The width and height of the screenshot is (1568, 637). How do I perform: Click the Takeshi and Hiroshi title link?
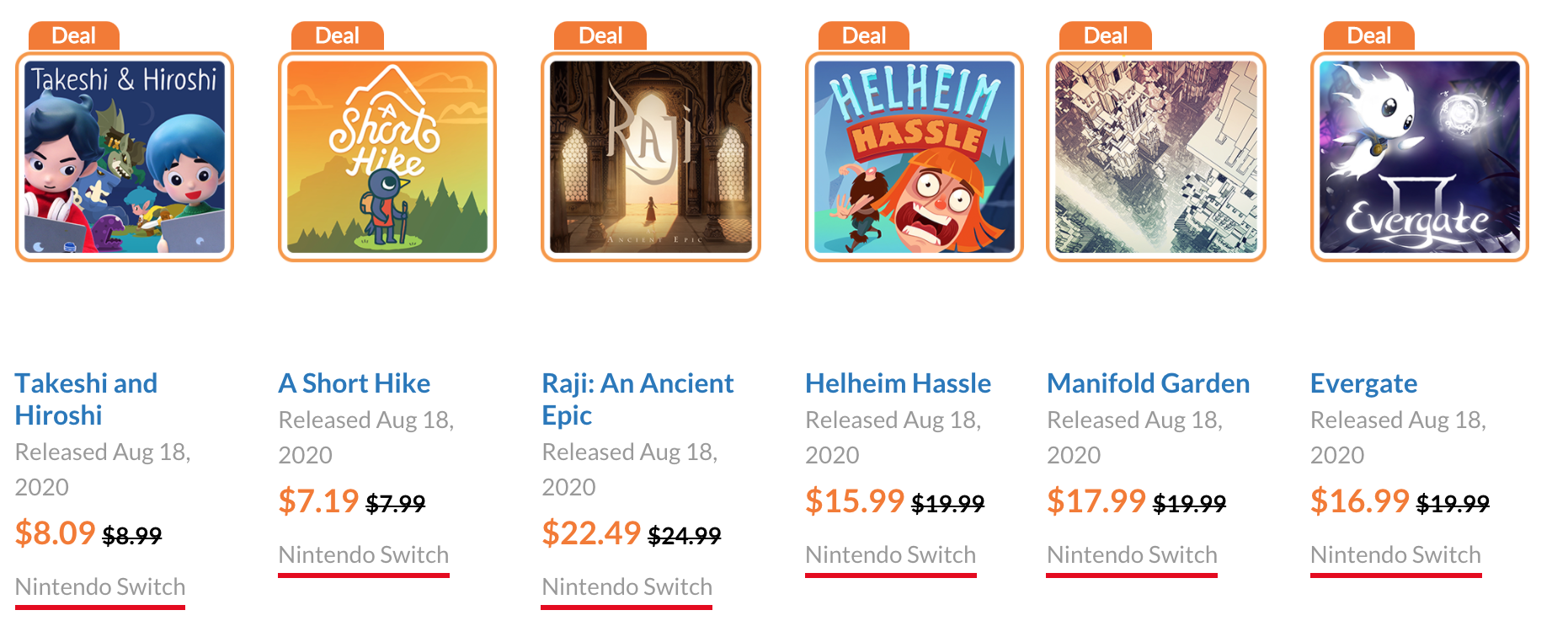(x=86, y=399)
